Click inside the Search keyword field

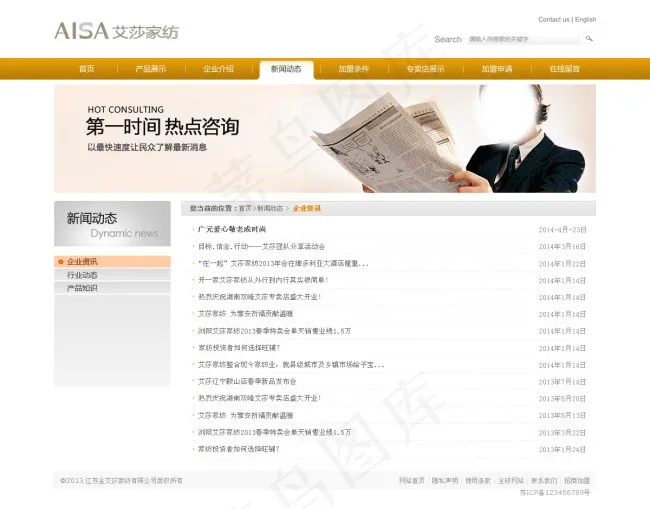click(522, 39)
